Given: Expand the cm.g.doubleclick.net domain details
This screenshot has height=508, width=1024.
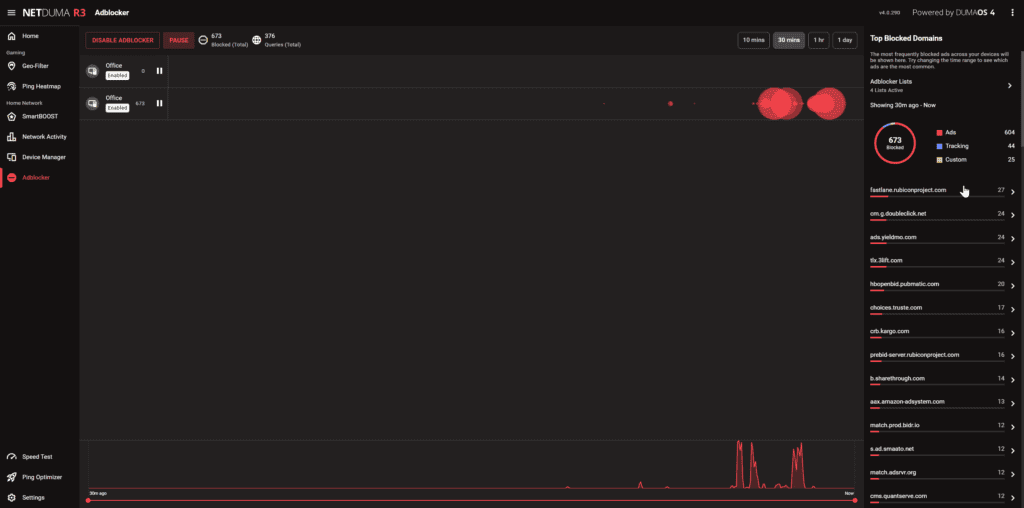Looking at the screenshot, I should coord(1012,215).
